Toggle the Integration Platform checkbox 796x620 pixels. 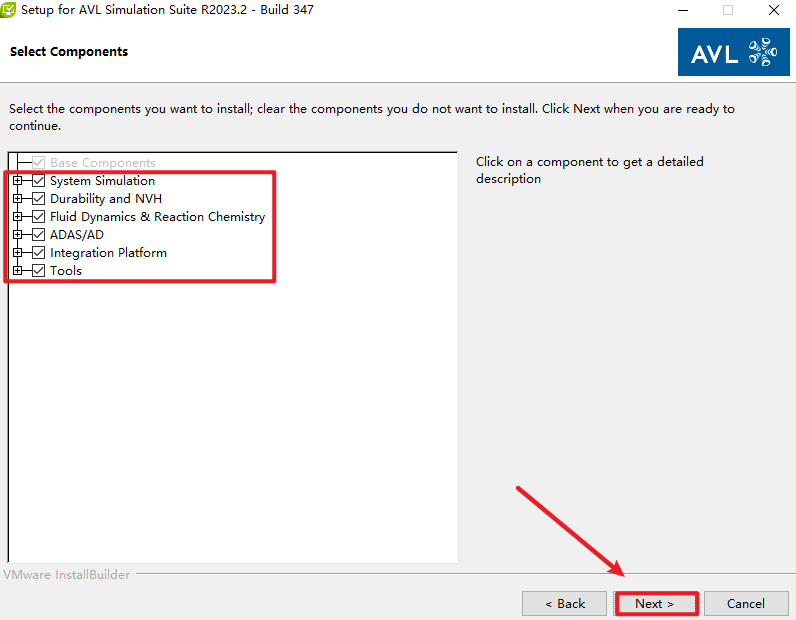[39, 253]
